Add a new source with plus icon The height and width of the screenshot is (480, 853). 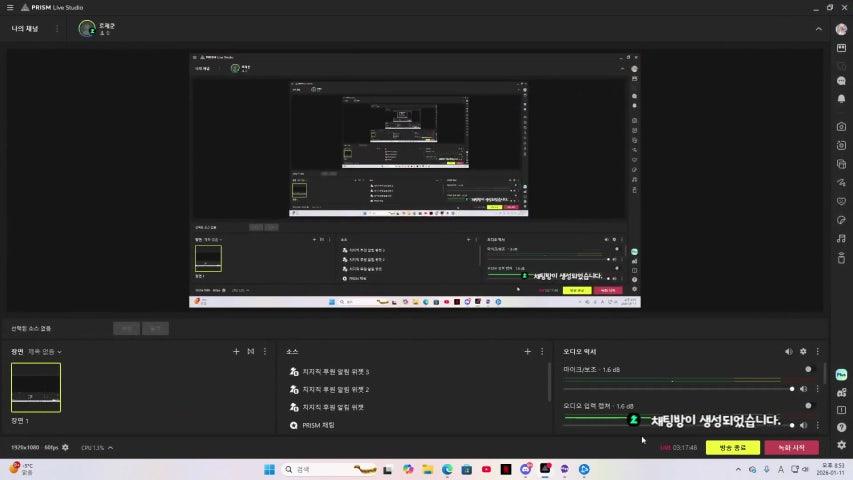tap(527, 352)
